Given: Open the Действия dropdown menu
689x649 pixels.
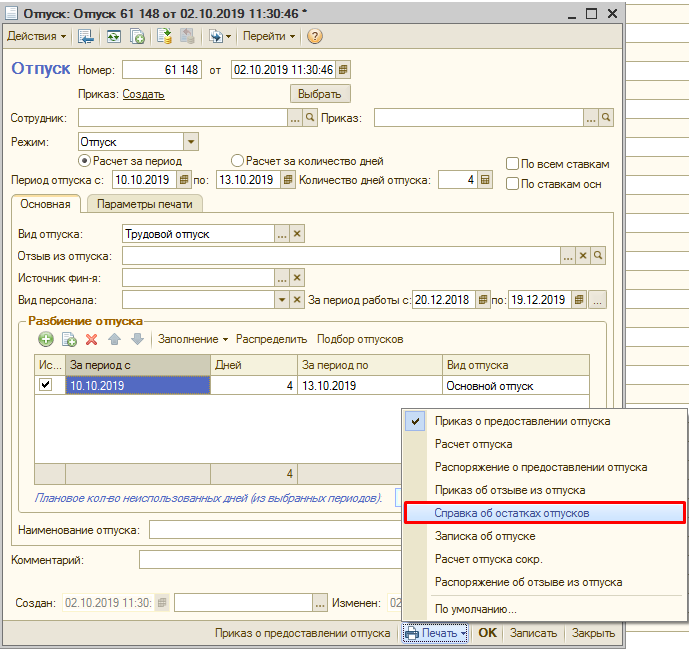Looking at the screenshot, I should click(x=37, y=36).
